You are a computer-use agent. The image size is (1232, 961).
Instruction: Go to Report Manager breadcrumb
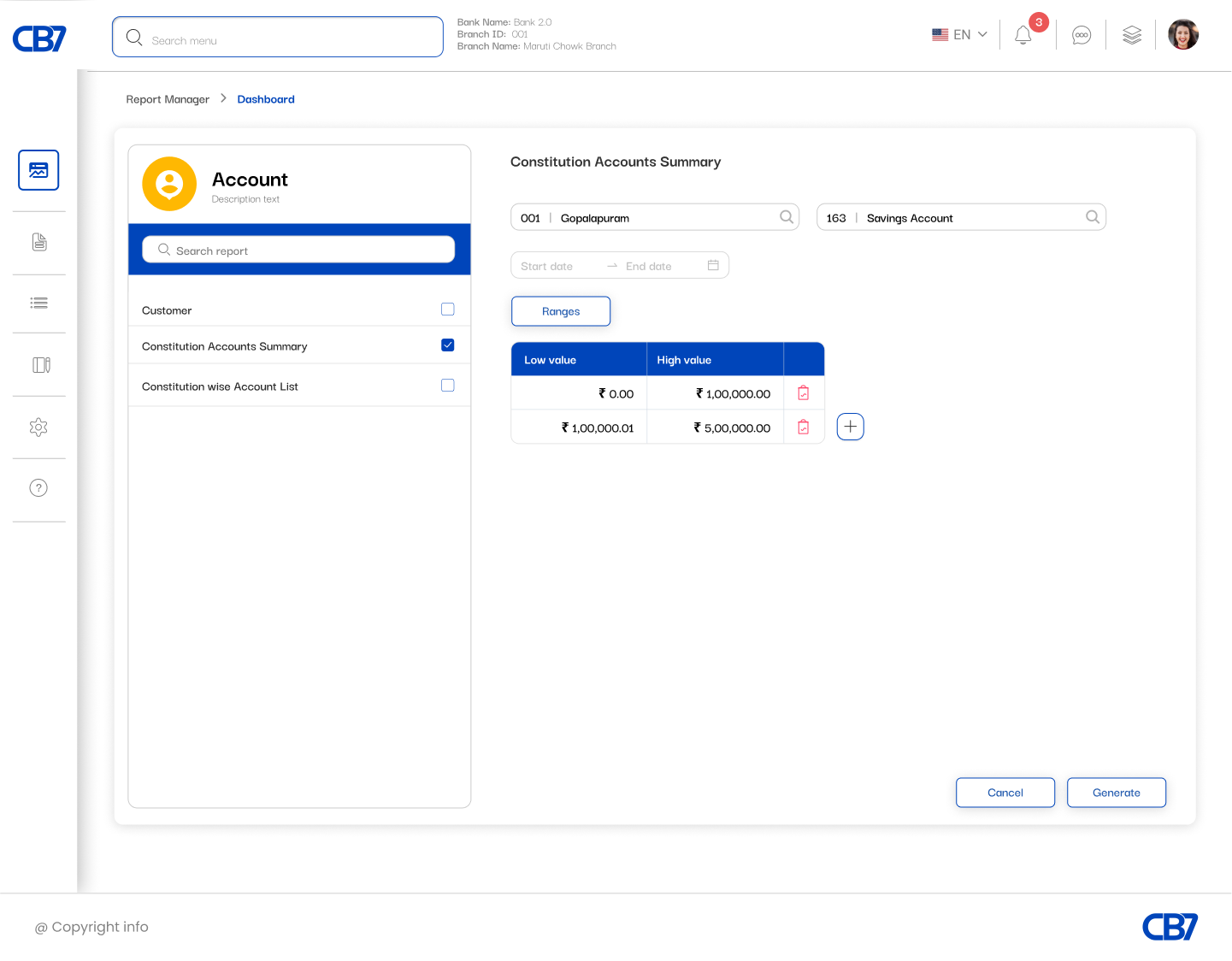coord(168,99)
